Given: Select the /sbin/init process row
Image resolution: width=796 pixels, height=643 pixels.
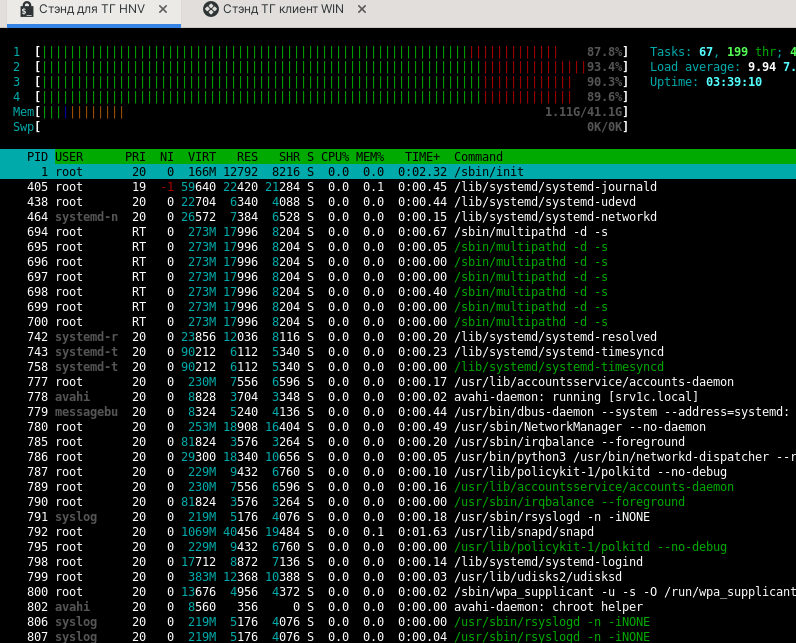Looking at the screenshot, I should coord(400,172).
